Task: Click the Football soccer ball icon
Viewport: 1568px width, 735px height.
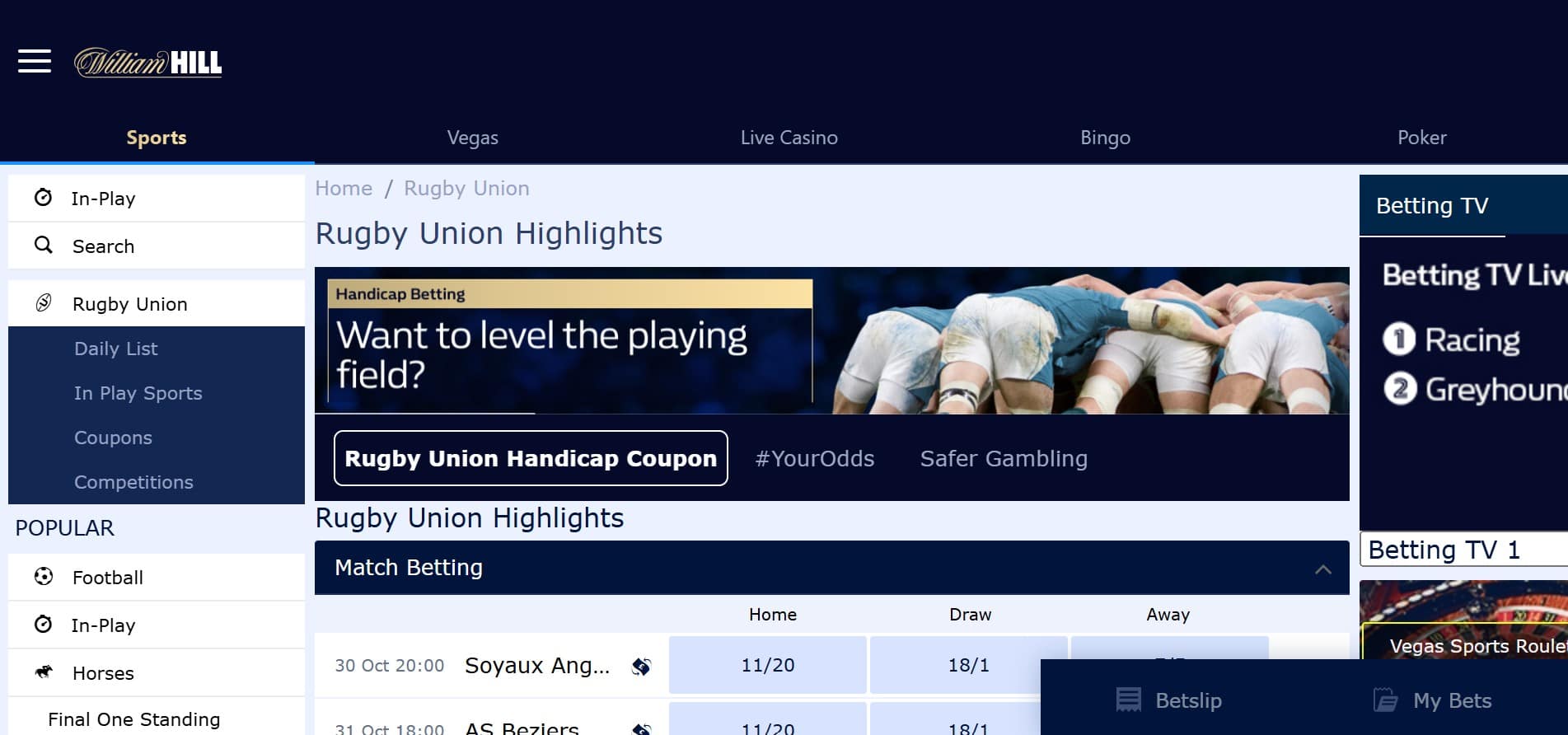Action: (44, 577)
